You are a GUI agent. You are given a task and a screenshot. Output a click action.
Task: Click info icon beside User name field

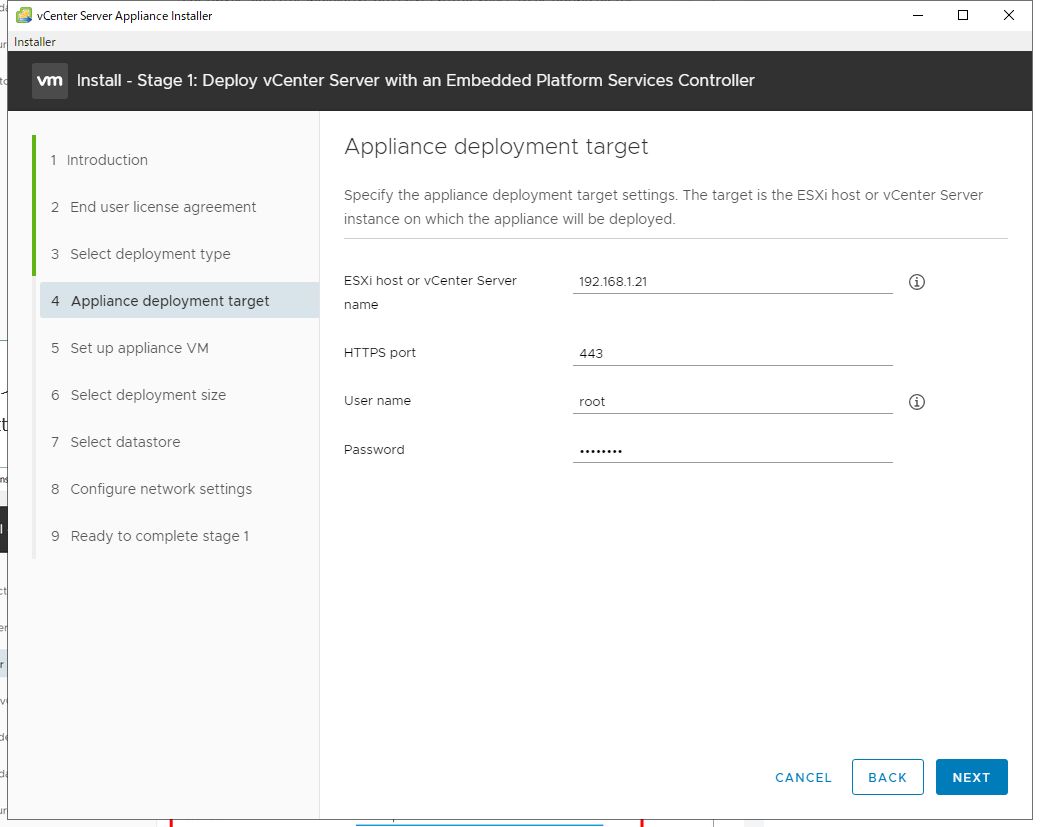pyautogui.click(x=916, y=402)
